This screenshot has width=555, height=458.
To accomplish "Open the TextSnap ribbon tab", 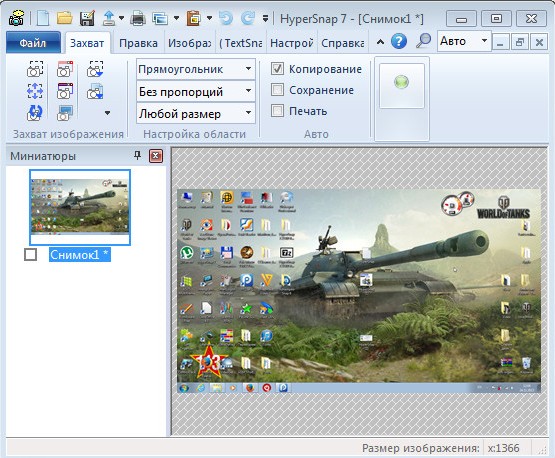I will [x=241, y=43].
